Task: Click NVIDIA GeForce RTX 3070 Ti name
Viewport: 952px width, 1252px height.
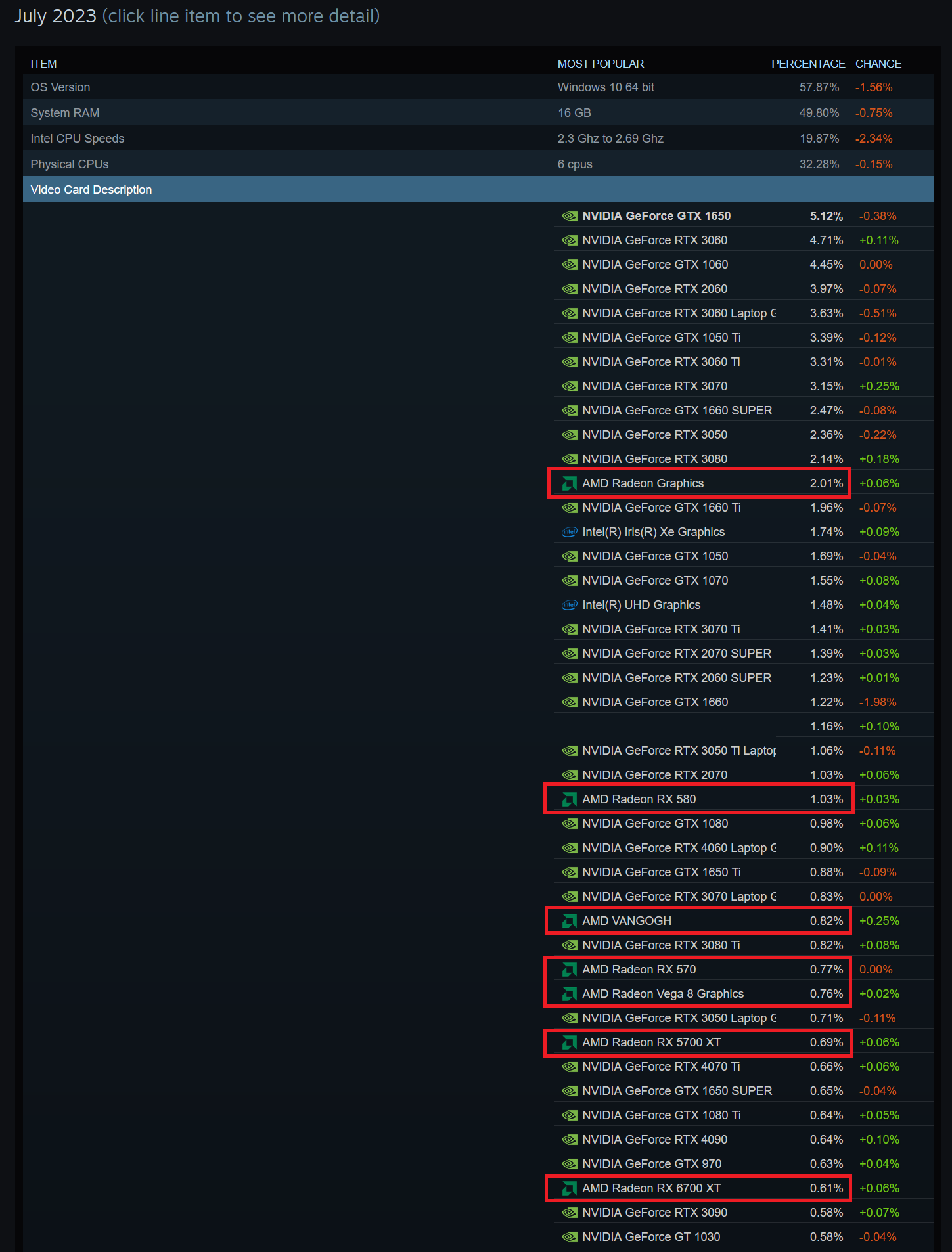Action: click(x=661, y=629)
